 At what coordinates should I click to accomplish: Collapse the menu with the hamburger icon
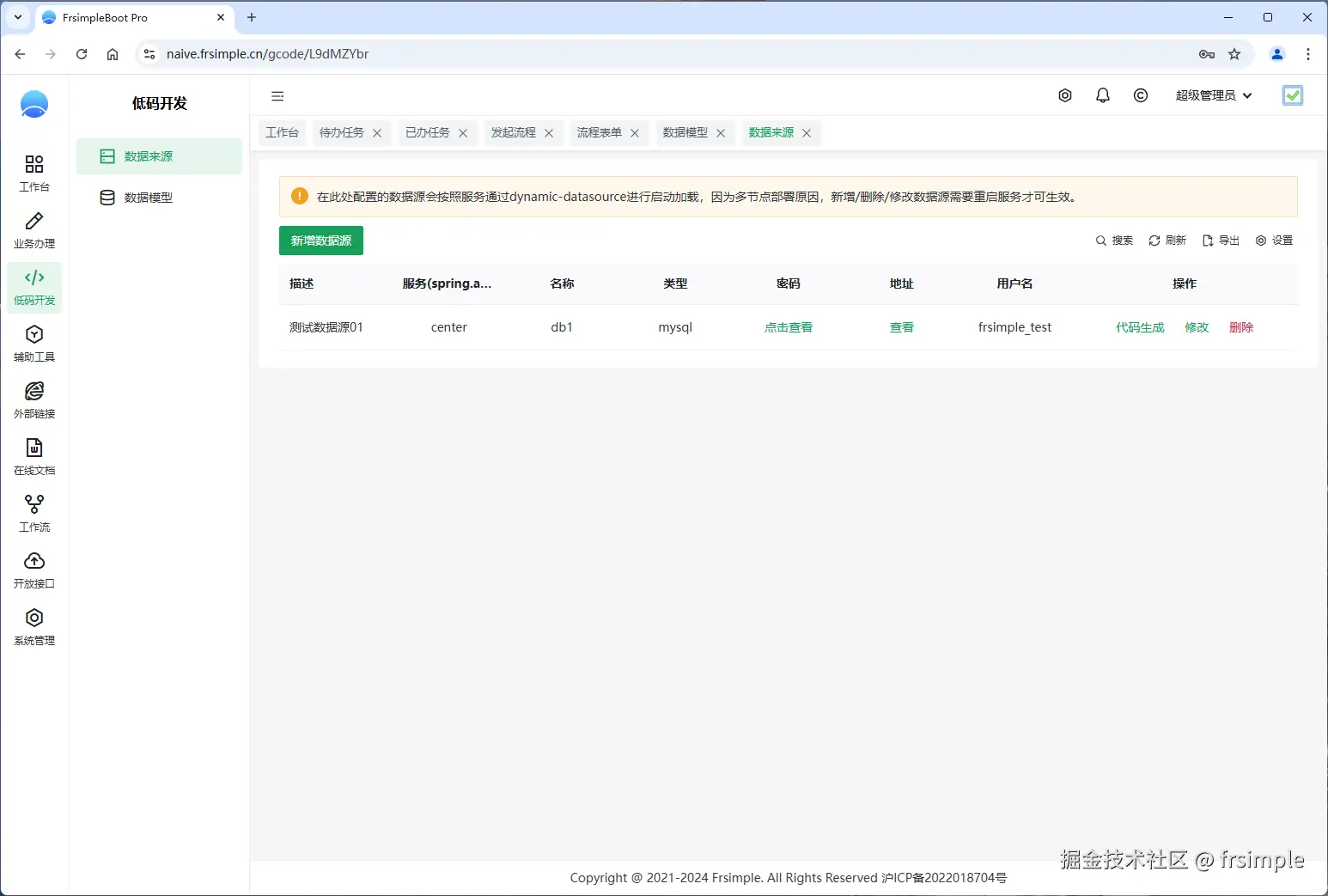[277, 95]
